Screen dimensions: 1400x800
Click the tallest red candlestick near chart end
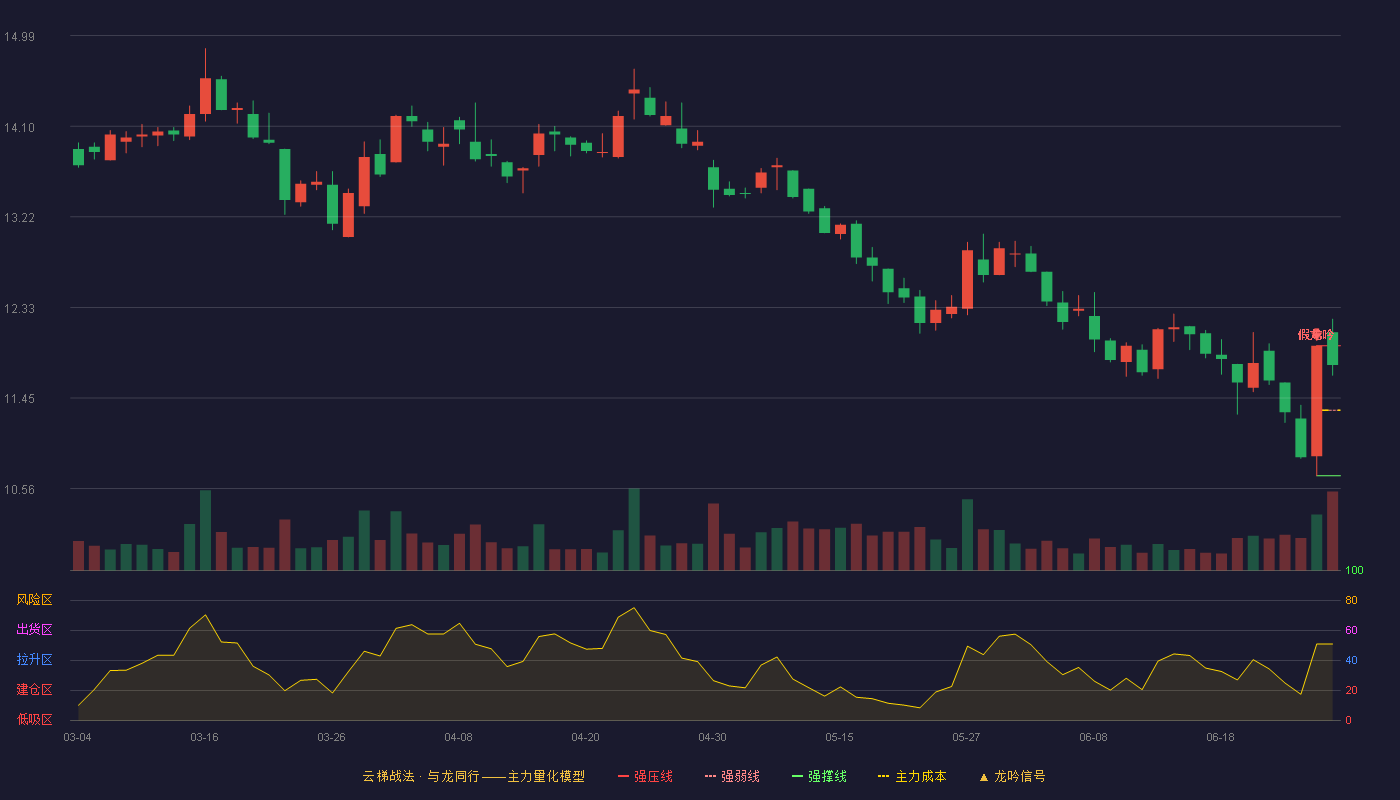click(1316, 401)
